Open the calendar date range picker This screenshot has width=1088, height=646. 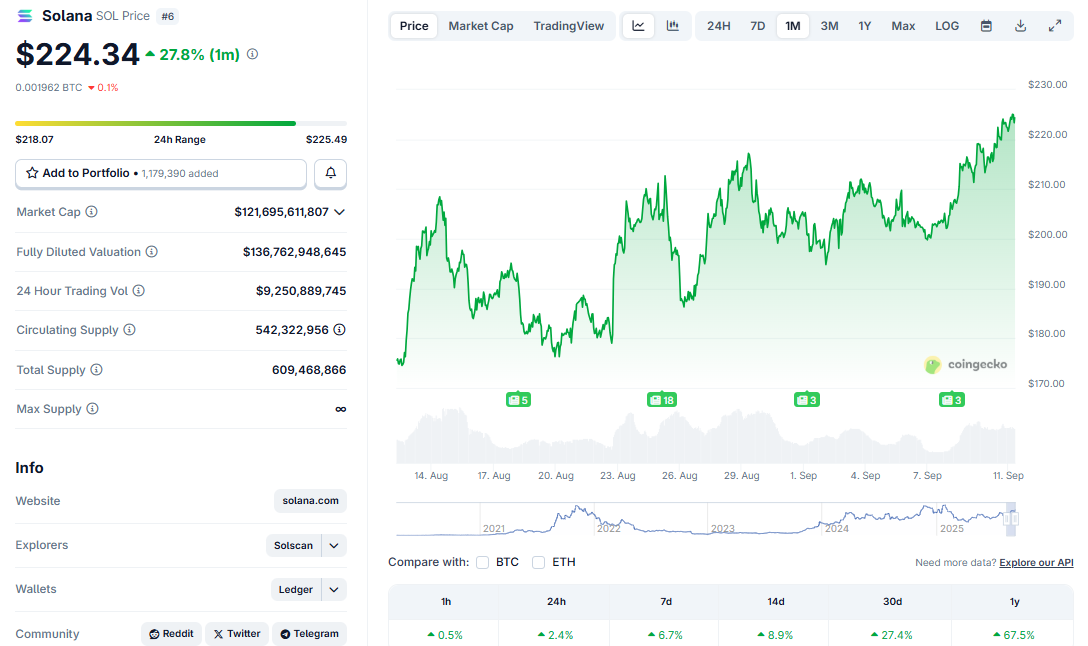tap(986, 26)
